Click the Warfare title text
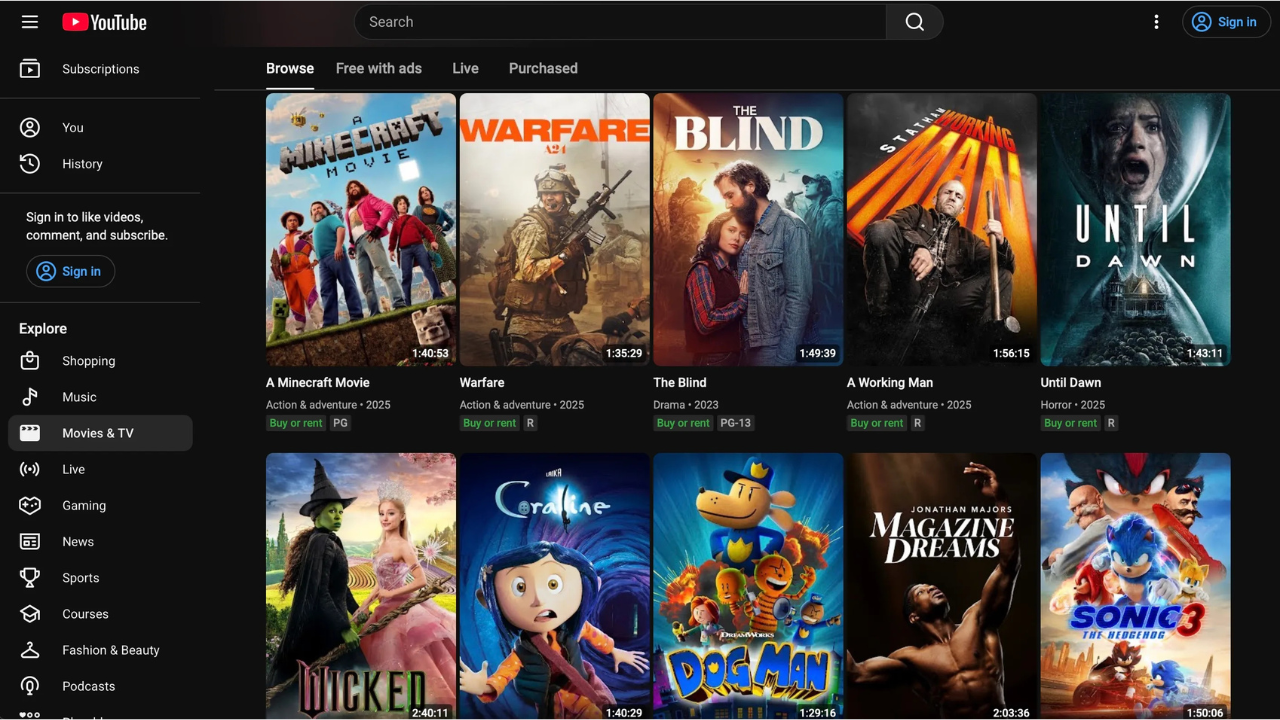Screen dimensions: 1280x720 [x=482, y=383]
